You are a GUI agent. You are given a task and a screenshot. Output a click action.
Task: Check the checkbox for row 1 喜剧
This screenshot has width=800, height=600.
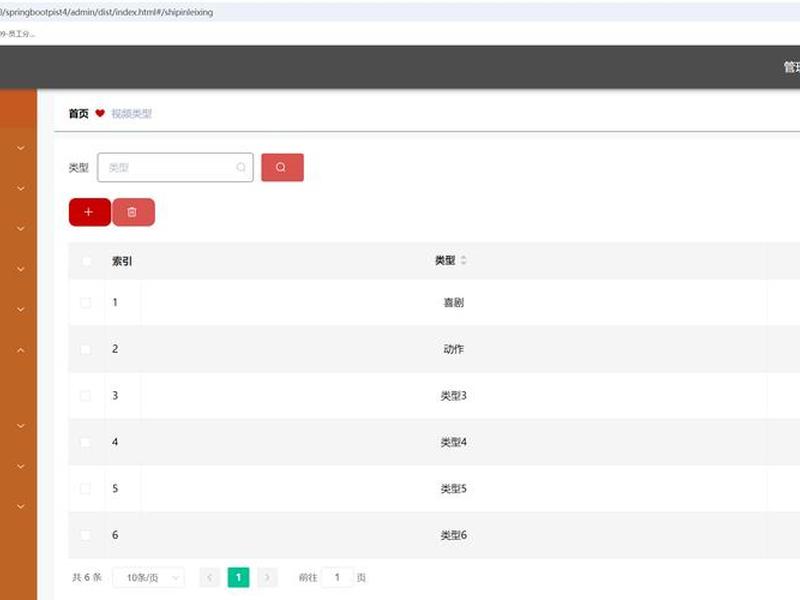click(86, 303)
